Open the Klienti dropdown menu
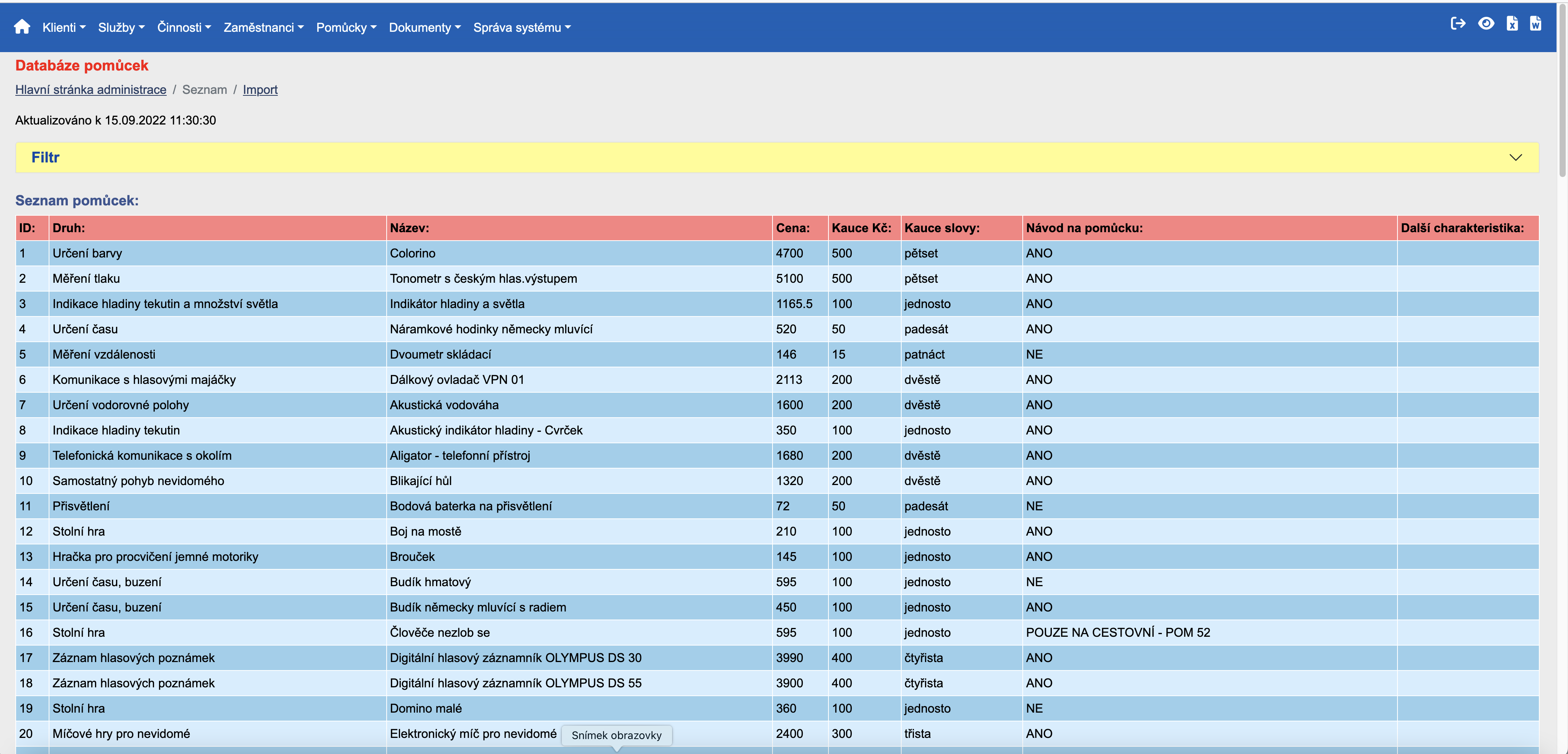 click(x=64, y=27)
